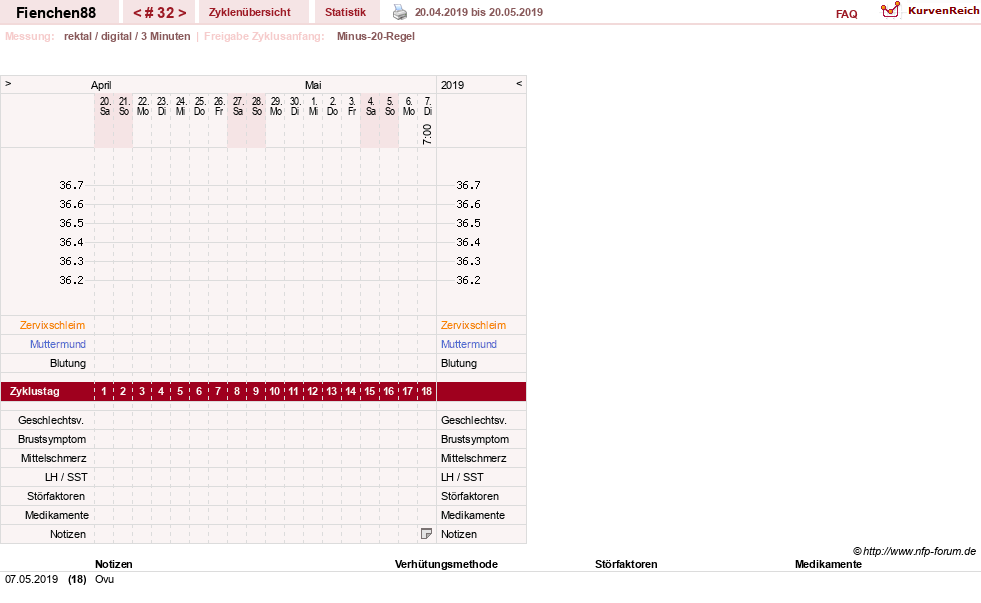
Task: Click the Minus-20-Regel text
Action: coord(375,36)
